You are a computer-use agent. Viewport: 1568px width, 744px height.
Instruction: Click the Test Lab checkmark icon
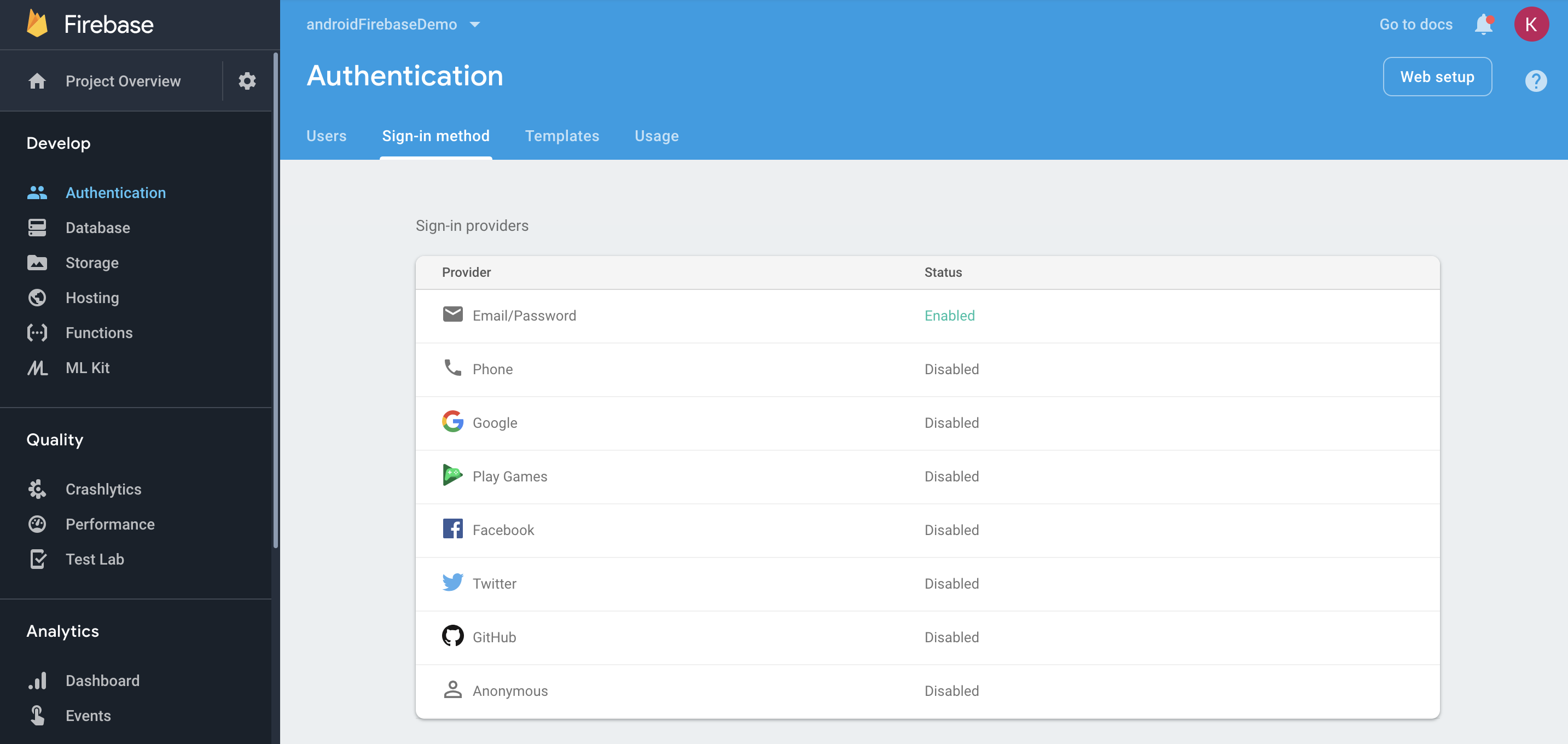37,559
